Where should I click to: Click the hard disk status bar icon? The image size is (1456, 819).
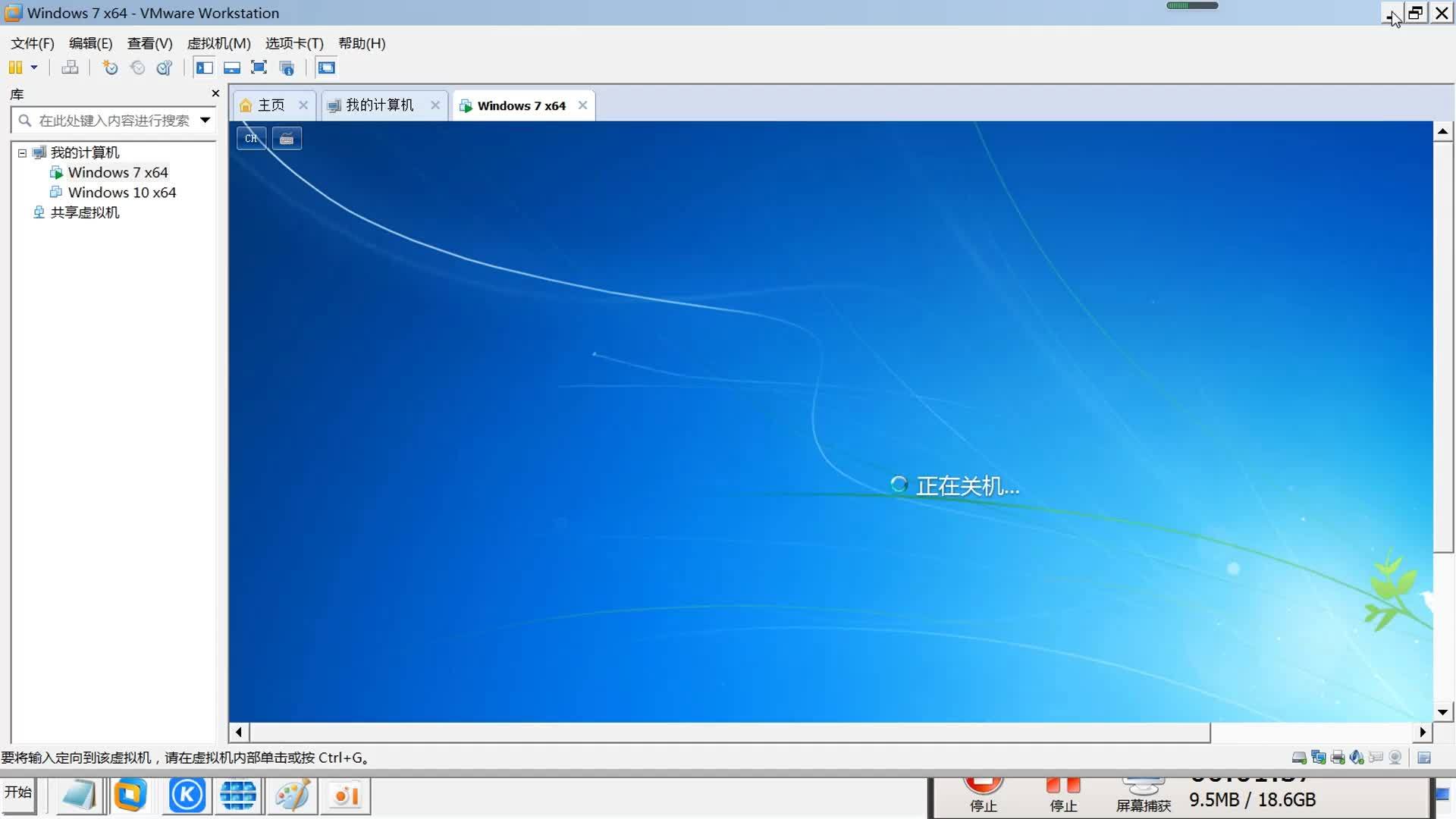click(x=1299, y=758)
